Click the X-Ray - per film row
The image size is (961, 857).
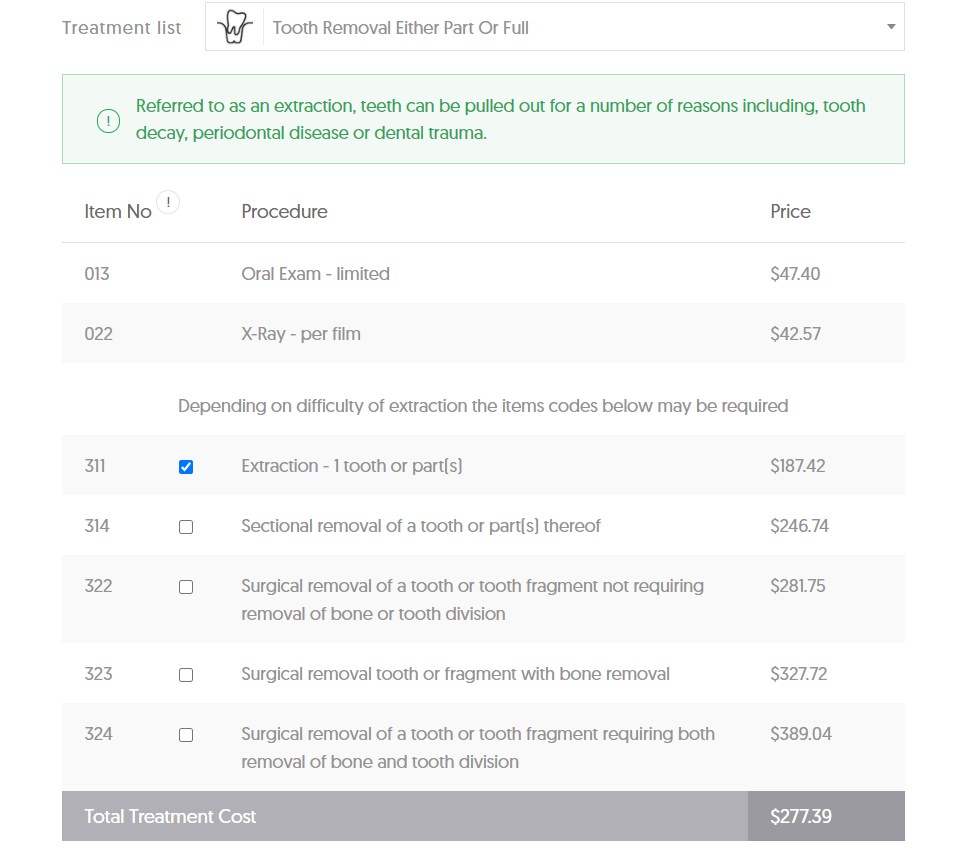483,333
